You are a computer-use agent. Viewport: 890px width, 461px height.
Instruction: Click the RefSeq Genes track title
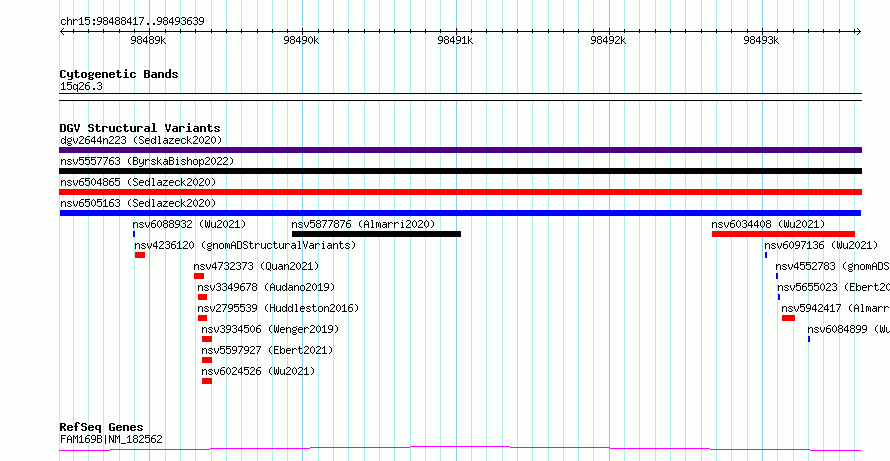click(102, 428)
